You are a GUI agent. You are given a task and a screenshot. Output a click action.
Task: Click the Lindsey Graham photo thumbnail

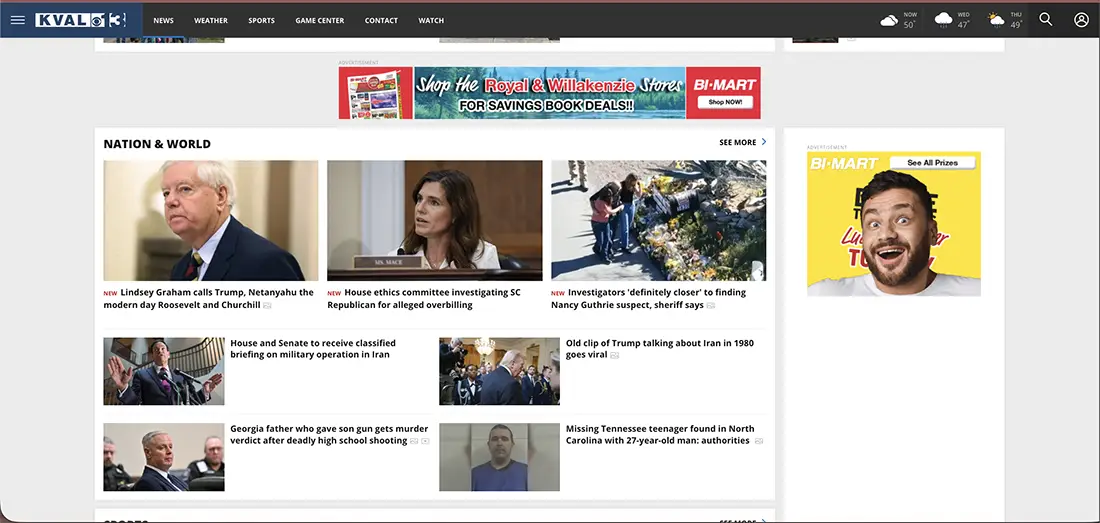point(210,221)
